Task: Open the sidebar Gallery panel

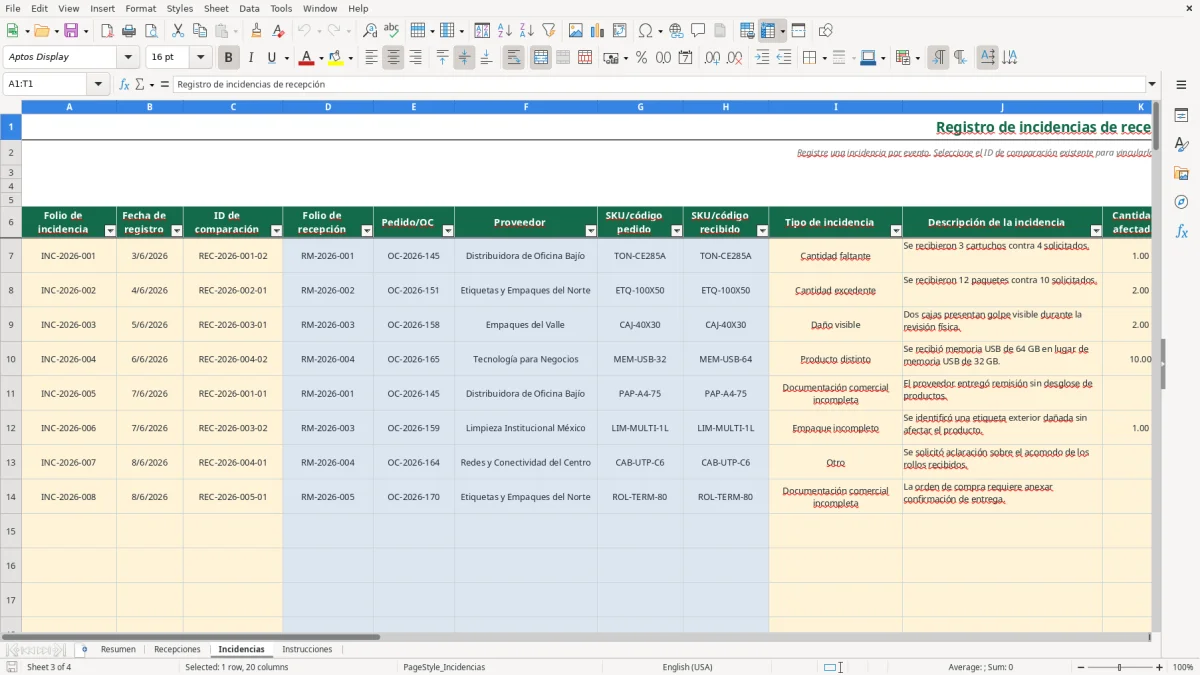Action: point(1181,174)
